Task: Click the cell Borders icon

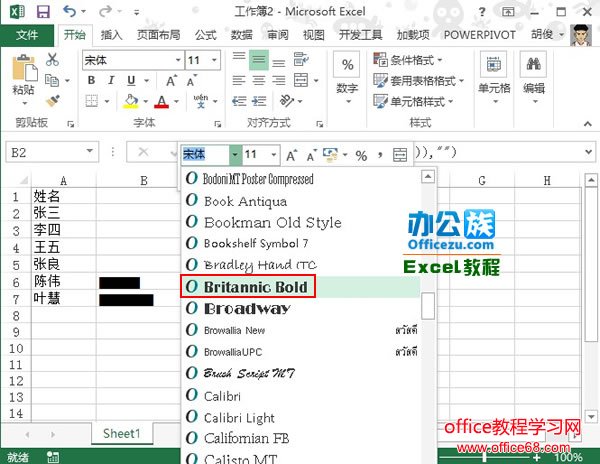Action: click(91, 101)
